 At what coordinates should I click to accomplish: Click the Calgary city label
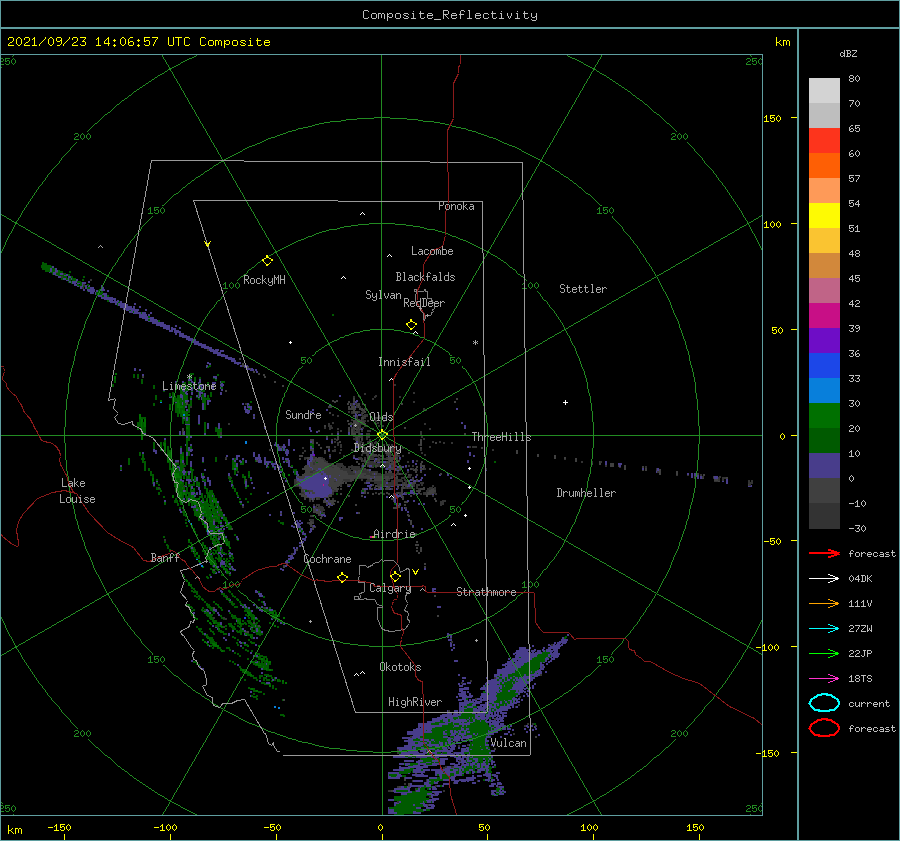[x=390, y=588]
